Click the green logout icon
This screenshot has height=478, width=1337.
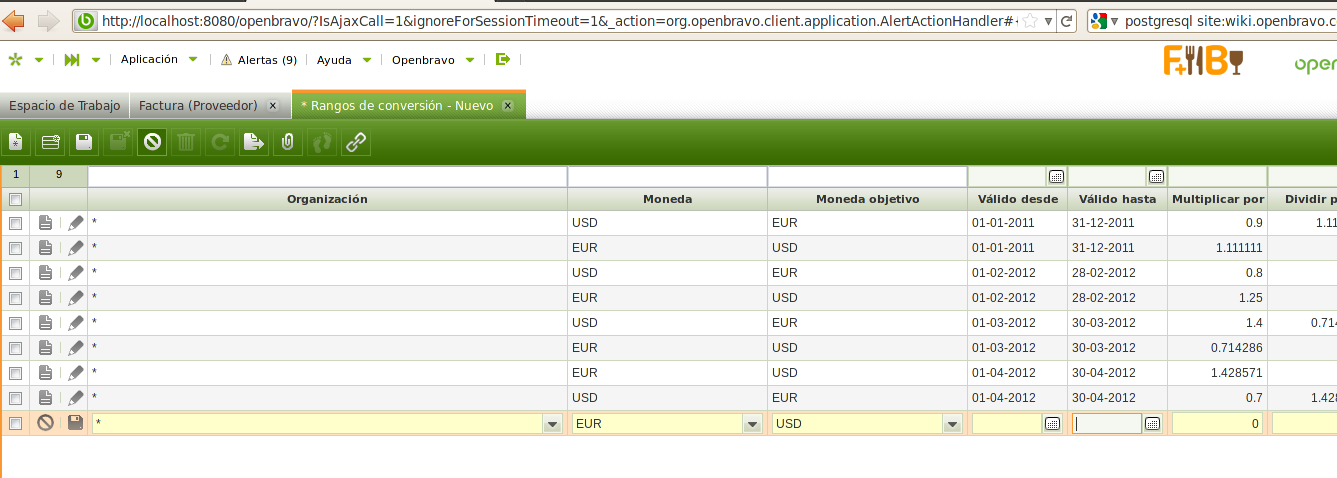click(x=503, y=60)
